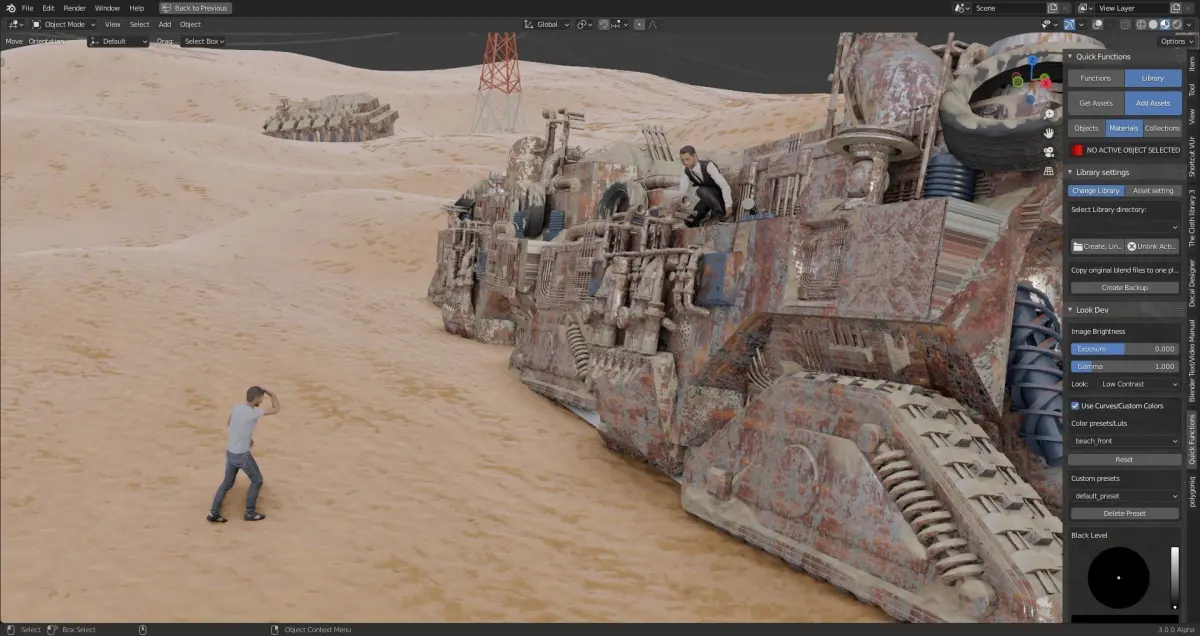The width and height of the screenshot is (1200, 636).
Task: Open Object Mode dropdown
Action: tap(64, 24)
